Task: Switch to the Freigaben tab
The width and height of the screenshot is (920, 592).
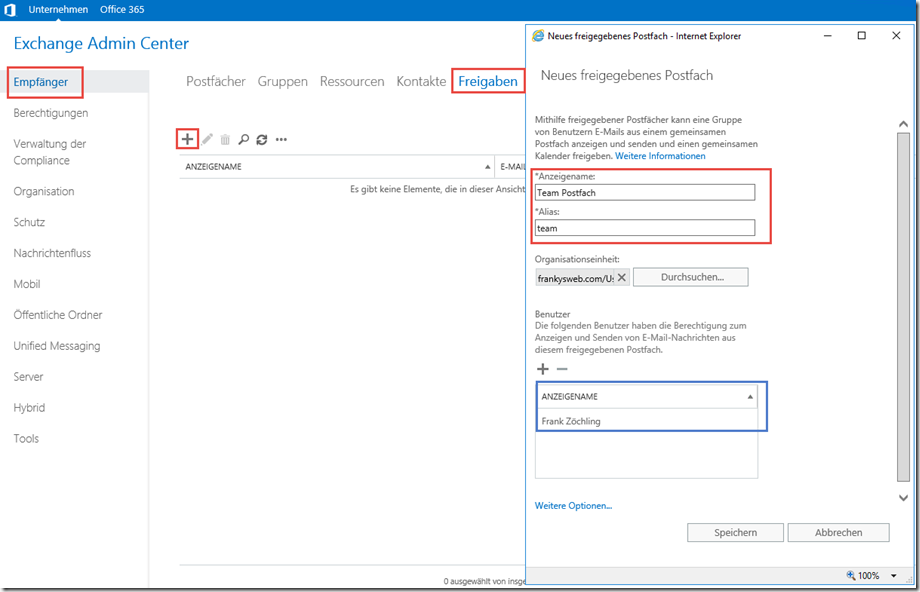Action: 488,81
